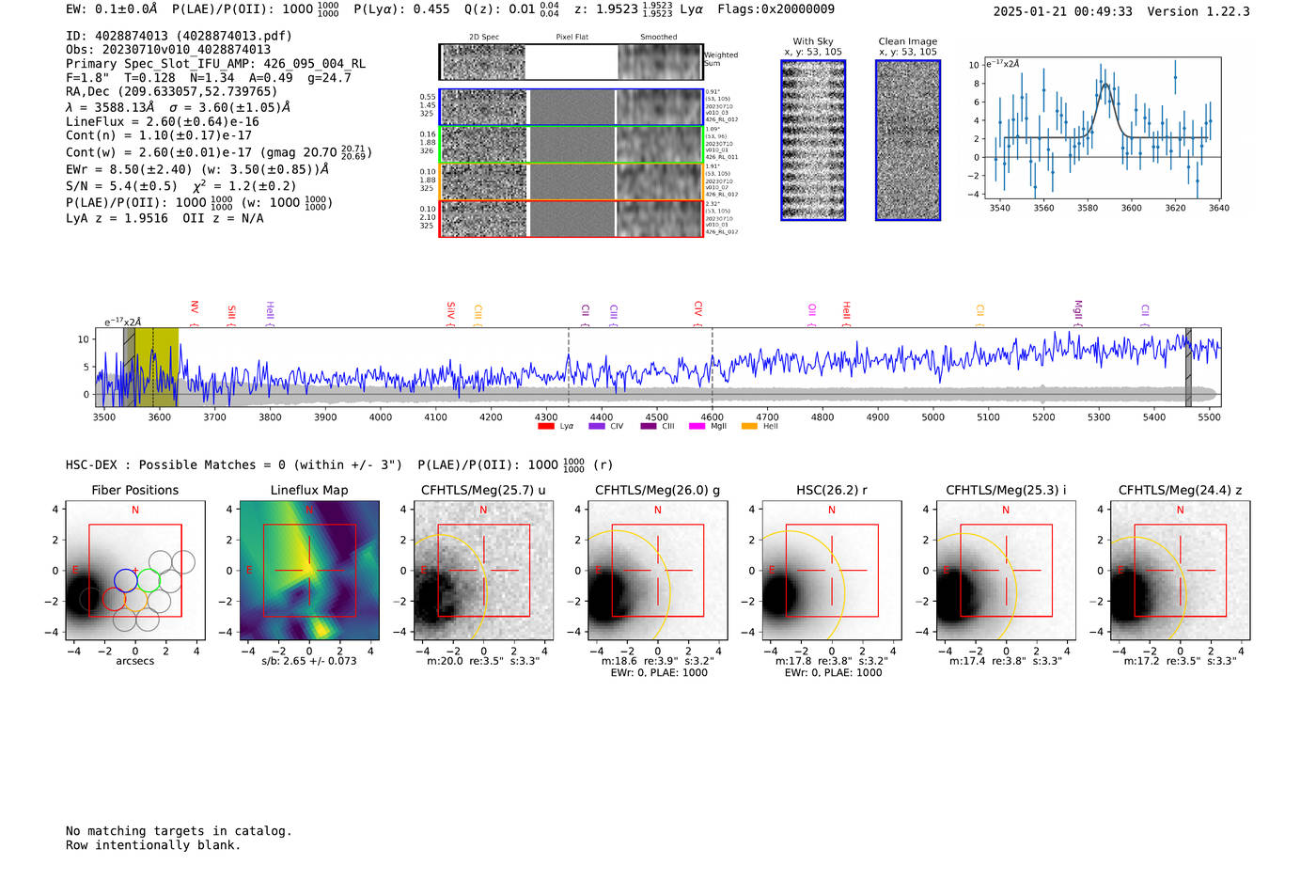Open the HSC r-band image
This screenshot has width=1316, height=896.
point(831,571)
